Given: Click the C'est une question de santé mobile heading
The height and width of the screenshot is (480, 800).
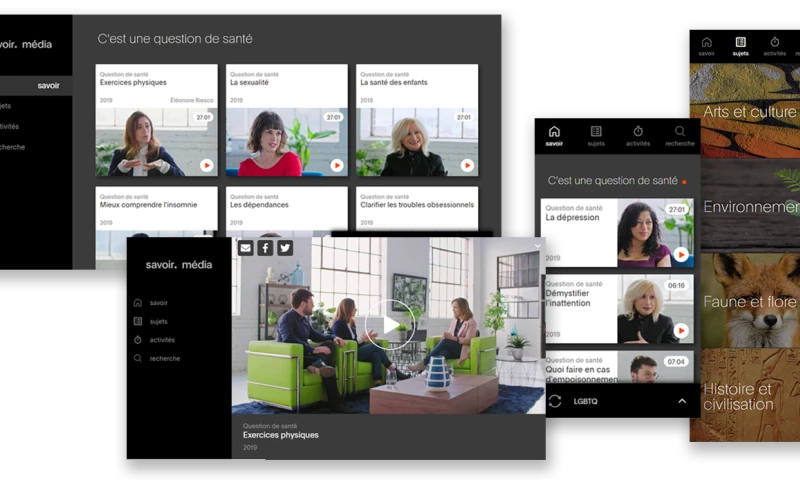Looking at the screenshot, I should (612, 181).
